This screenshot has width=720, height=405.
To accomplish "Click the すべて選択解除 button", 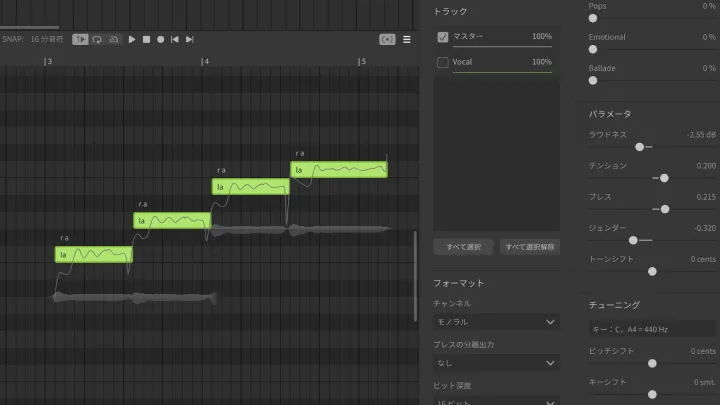I will (530, 247).
